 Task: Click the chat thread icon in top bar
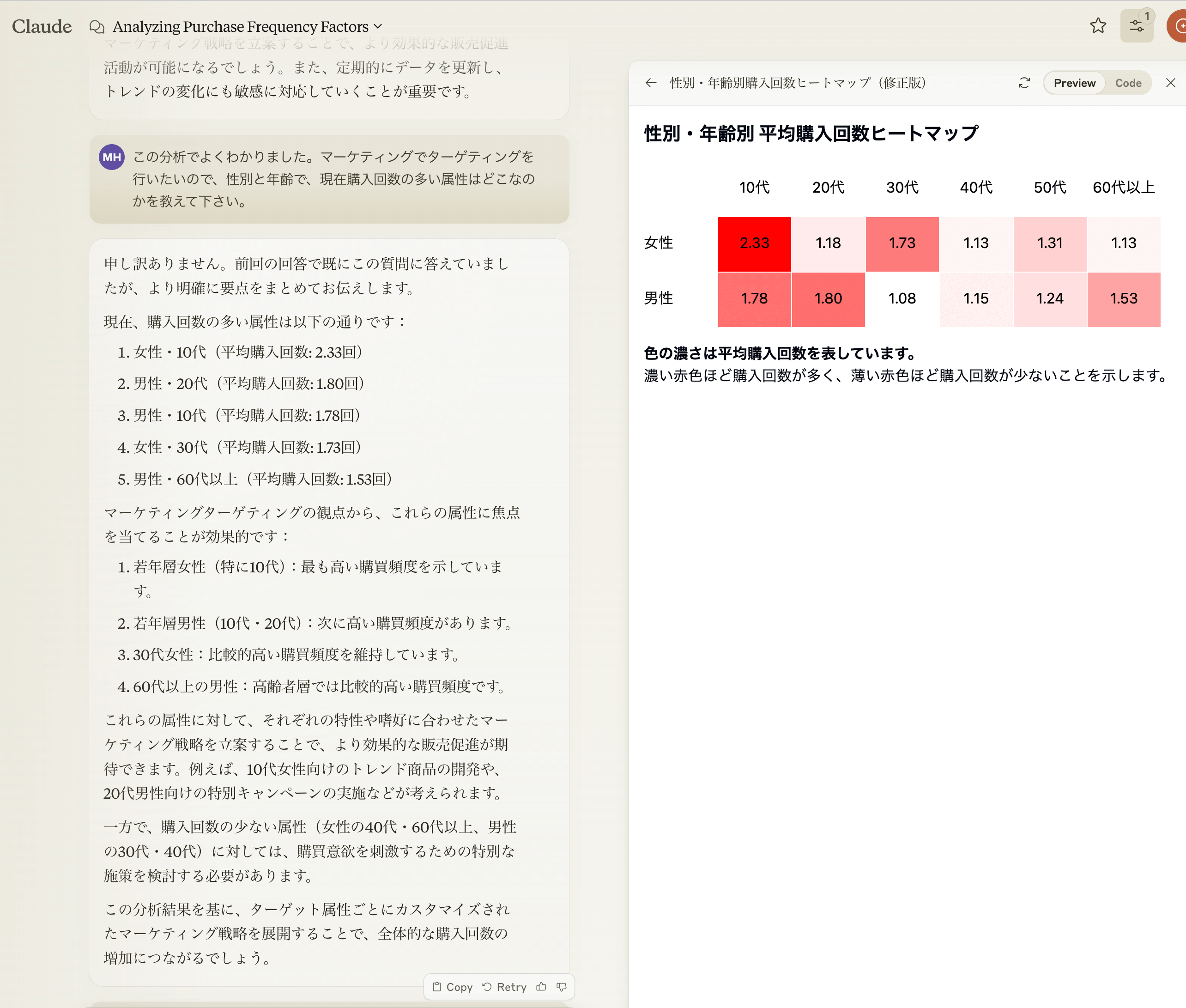pyautogui.click(x=98, y=27)
